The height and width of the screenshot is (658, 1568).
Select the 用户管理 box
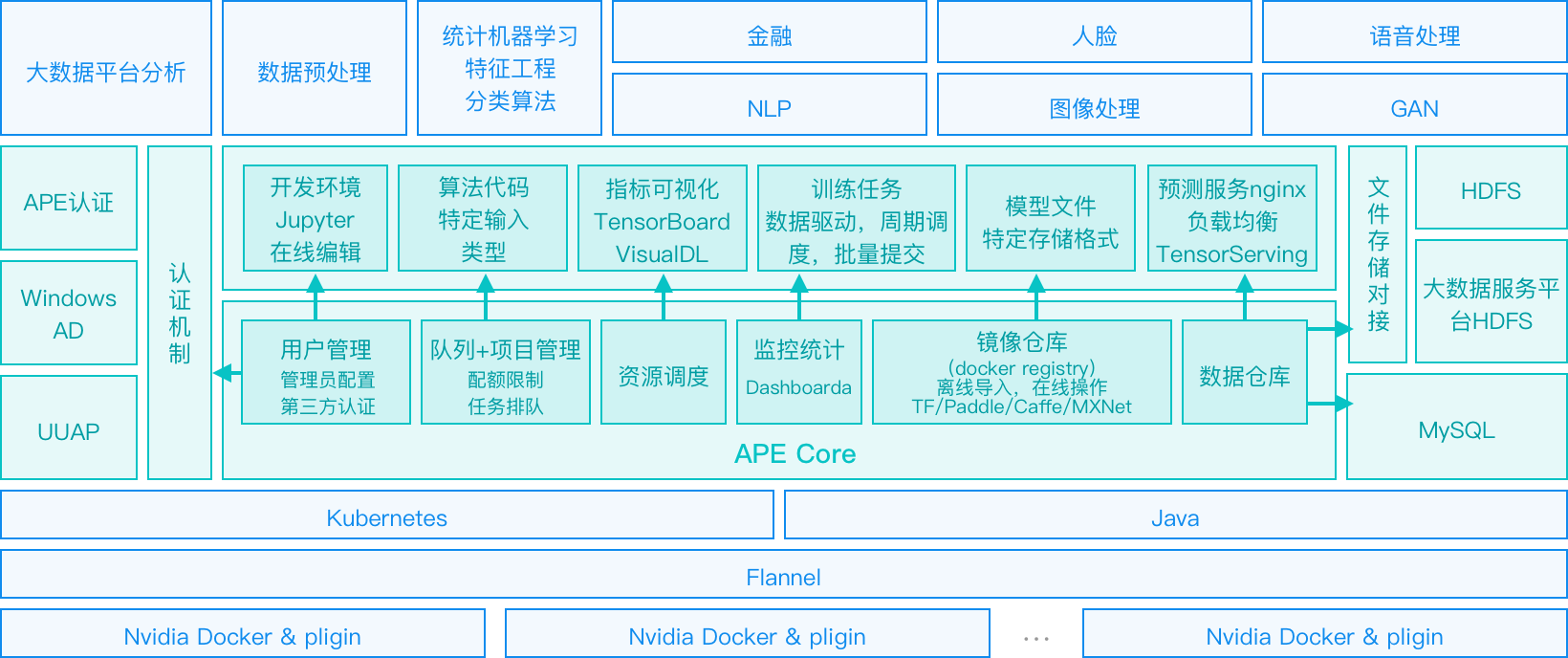pyautogui.click(x=326, y=372)
